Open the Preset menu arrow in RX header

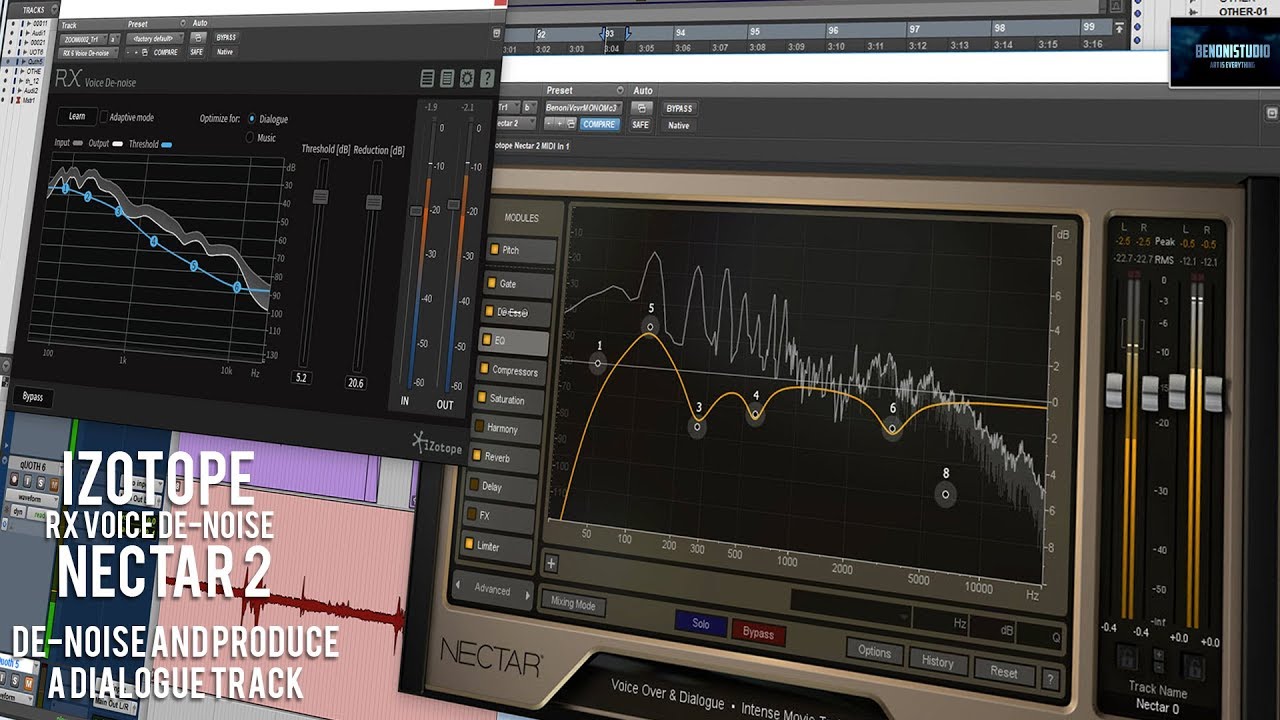coord(182,23)
